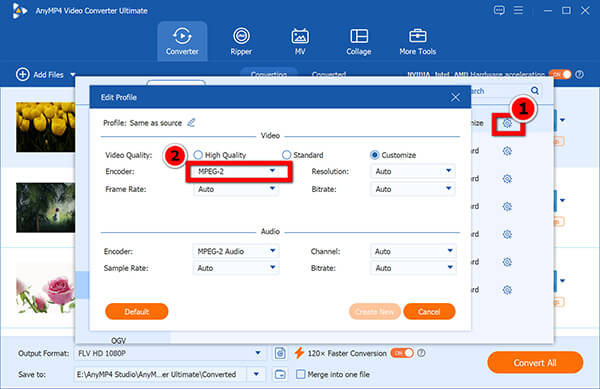Open the output folder icon
Viewport: 600px width, 389px height.
(280, 374)
